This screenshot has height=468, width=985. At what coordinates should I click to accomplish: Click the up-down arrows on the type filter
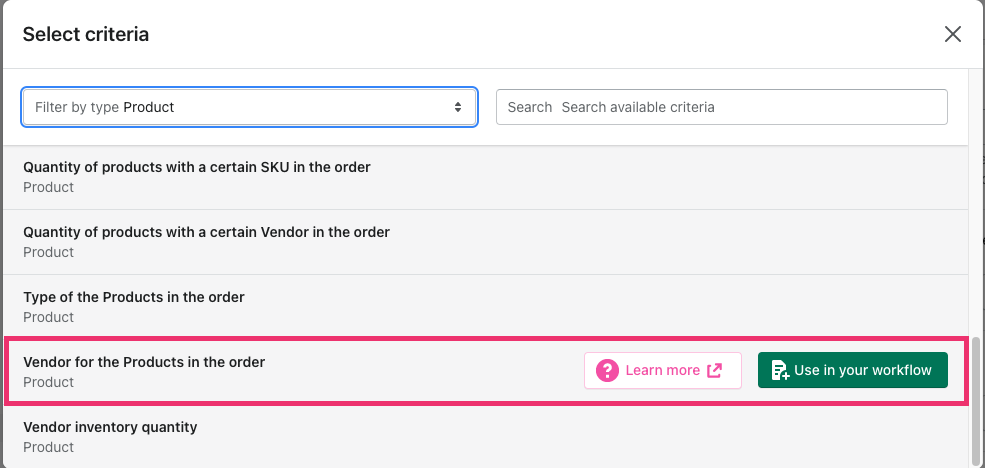point(458,107)
